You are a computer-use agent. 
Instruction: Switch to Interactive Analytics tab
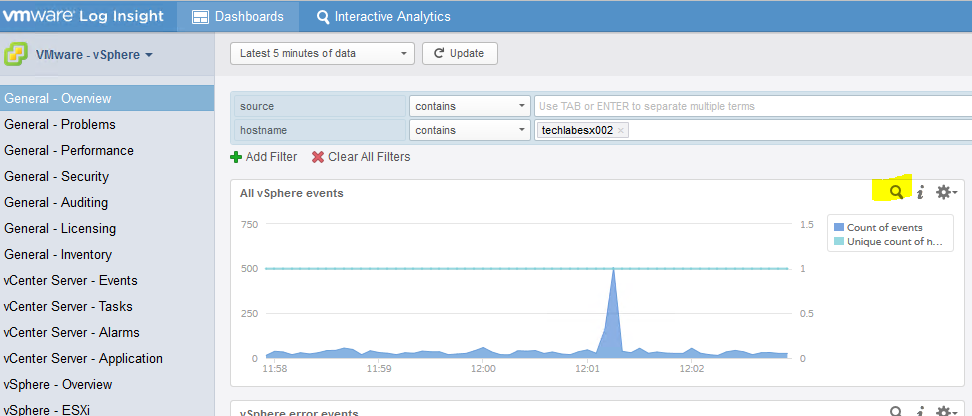pos(384,17)
